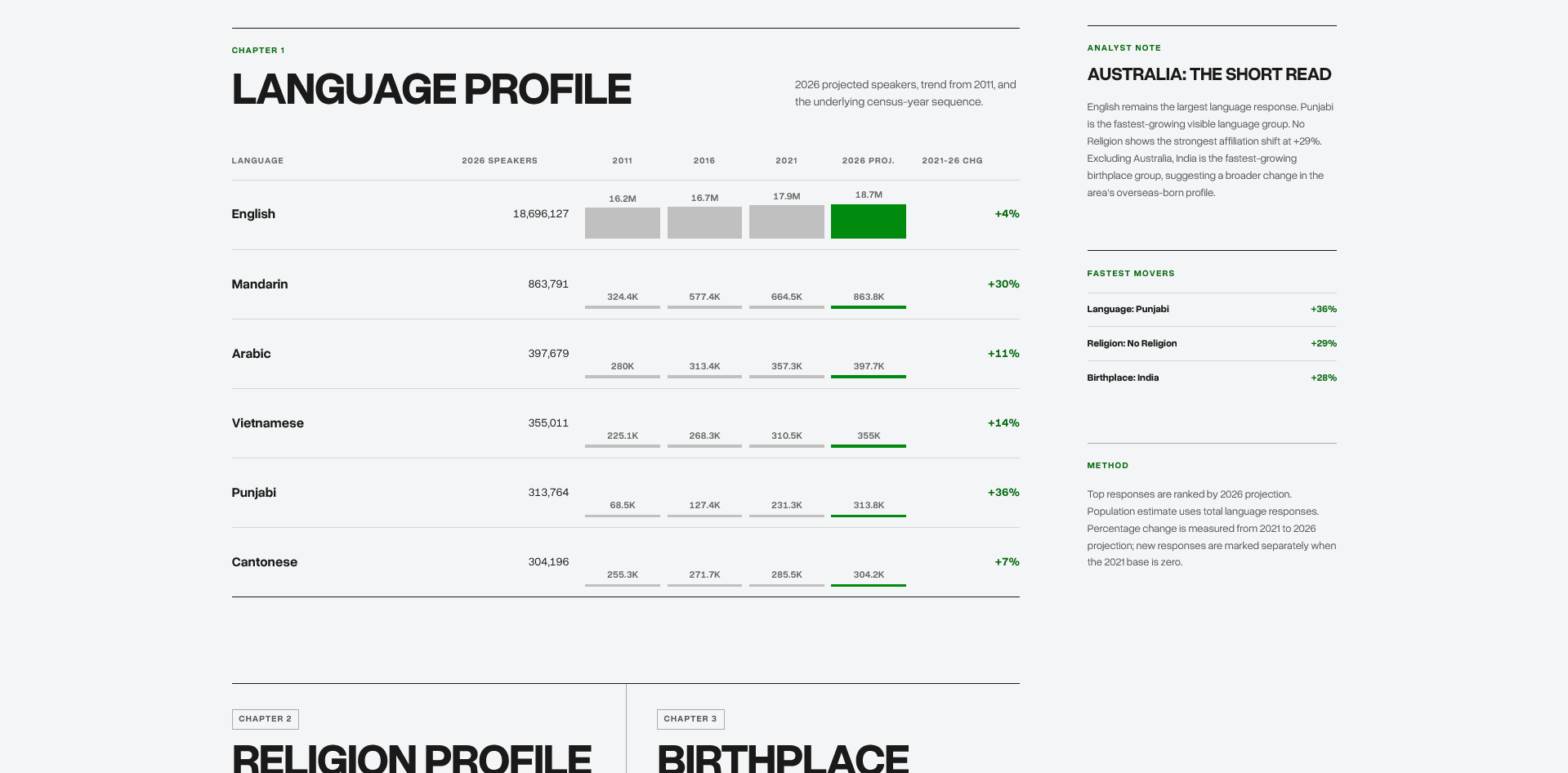This screenshot has height=773, width=1568.
Task: Click the CHAPTER 1 label
Action: pos(258,51)
